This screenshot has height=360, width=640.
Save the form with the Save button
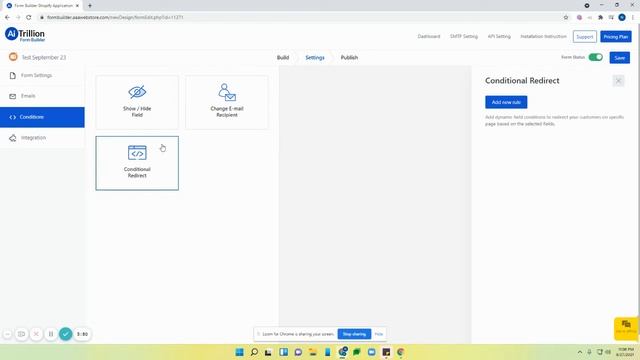(x=620, y=58)
